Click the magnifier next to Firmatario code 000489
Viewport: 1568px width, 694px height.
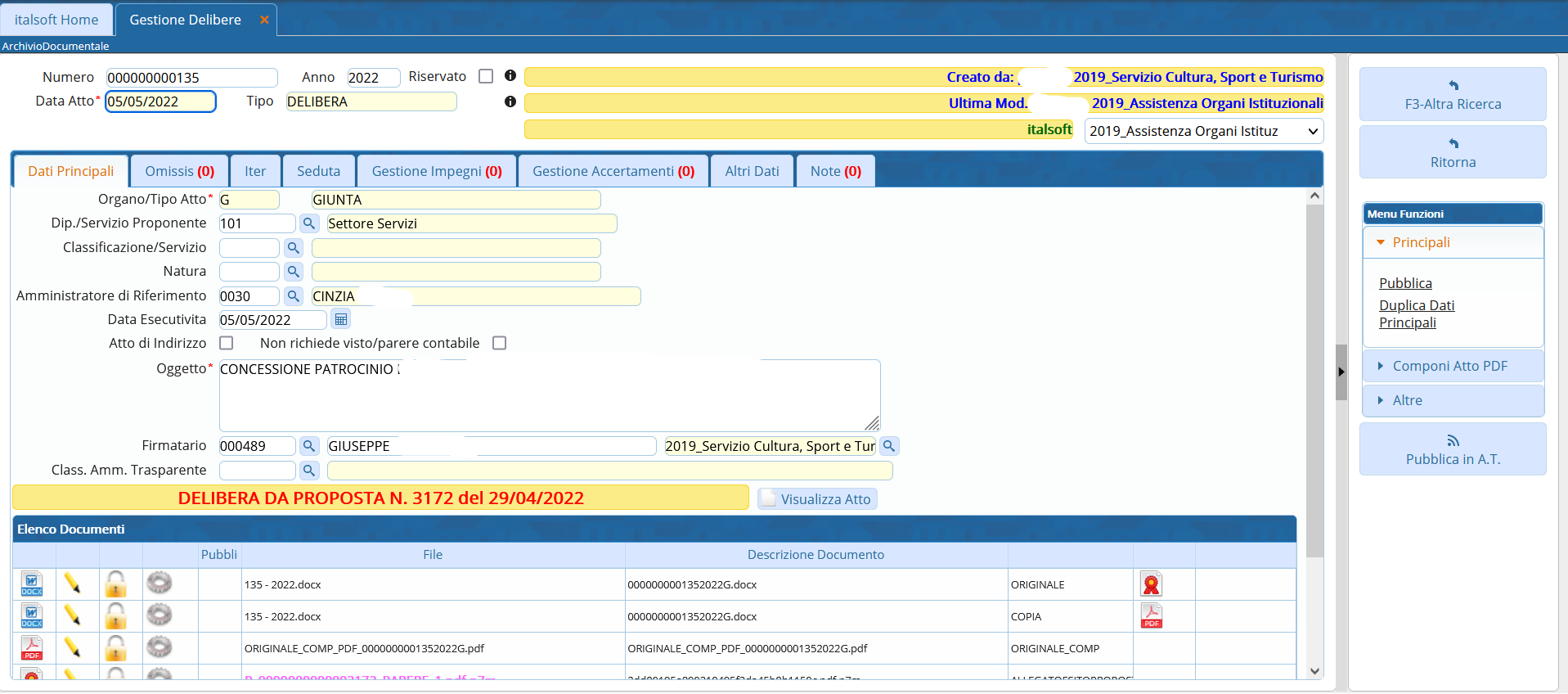point(308,446)
